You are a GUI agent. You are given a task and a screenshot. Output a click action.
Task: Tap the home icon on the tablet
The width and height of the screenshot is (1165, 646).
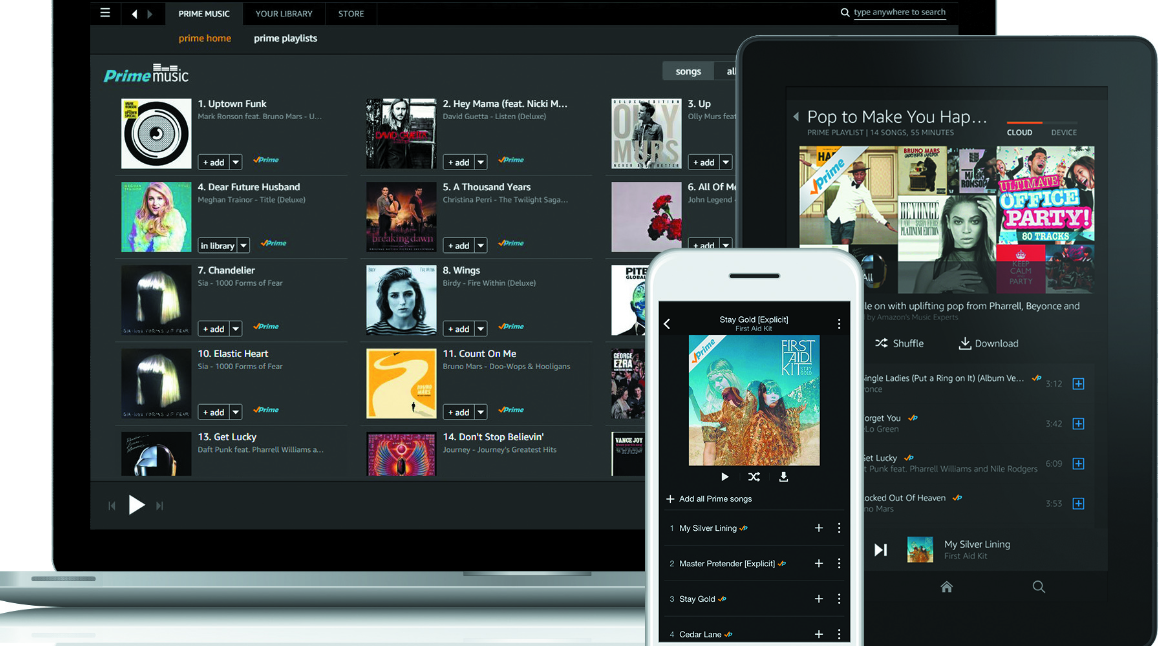click(947, 587)
